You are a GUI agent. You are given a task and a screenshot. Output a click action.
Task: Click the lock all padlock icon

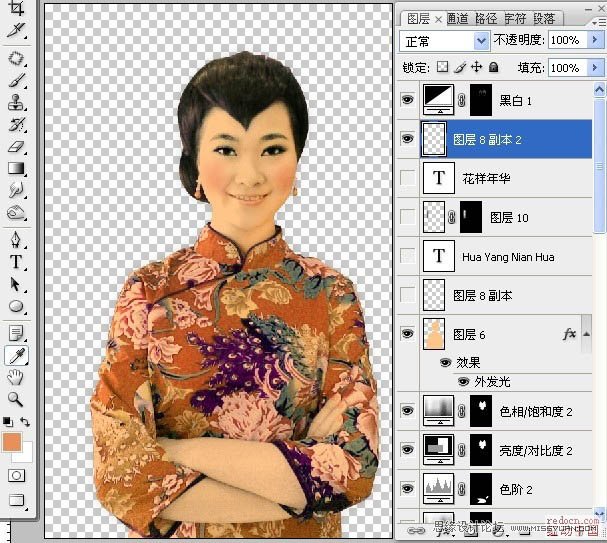493,67
